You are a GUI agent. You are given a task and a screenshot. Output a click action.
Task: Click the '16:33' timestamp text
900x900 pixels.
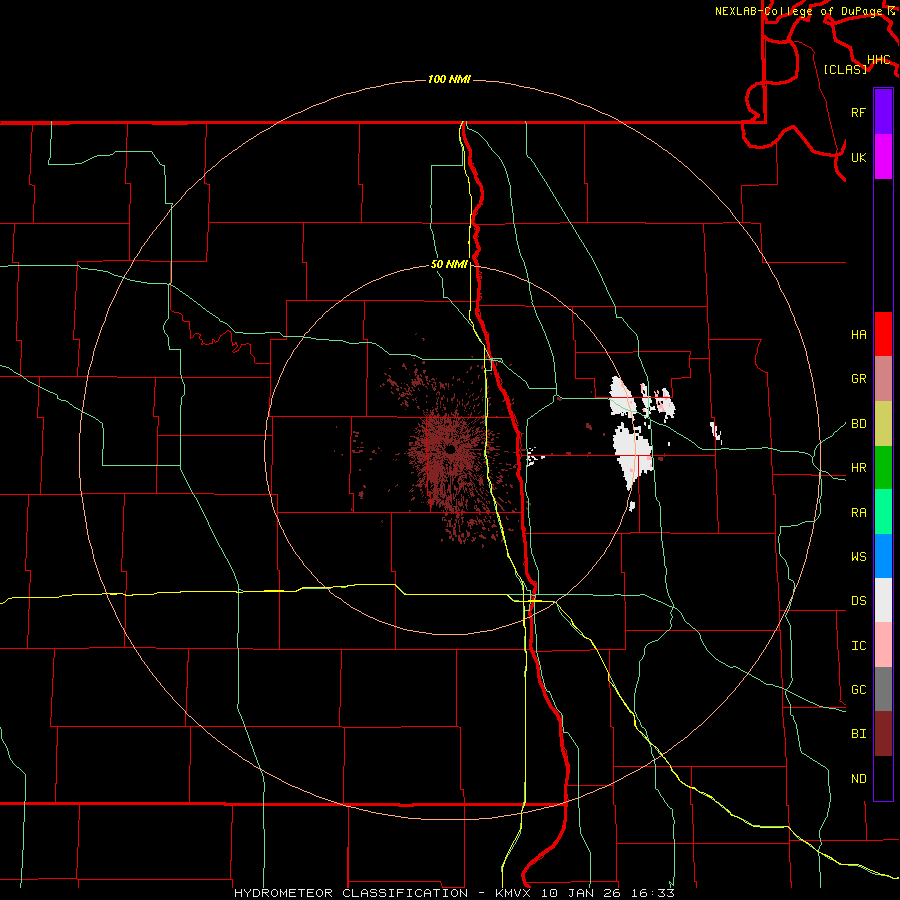pos(651,893)
